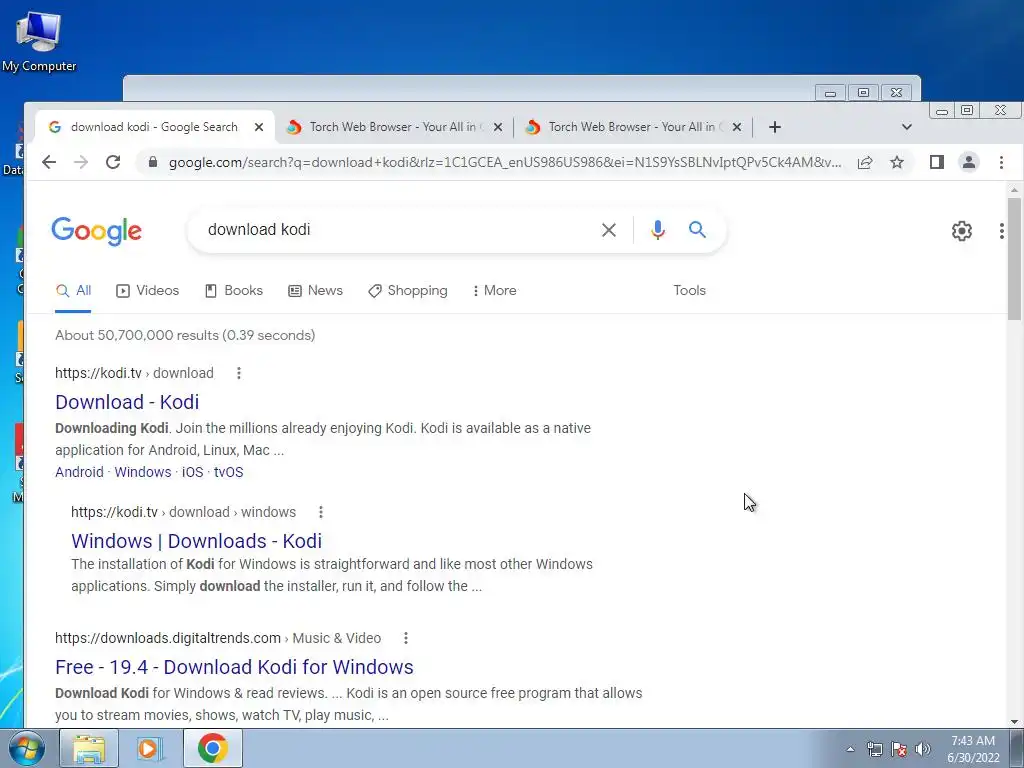Launch the media player taskbar icon
The height and width of the screenshot is (768, 1024).
pos(150,748)
